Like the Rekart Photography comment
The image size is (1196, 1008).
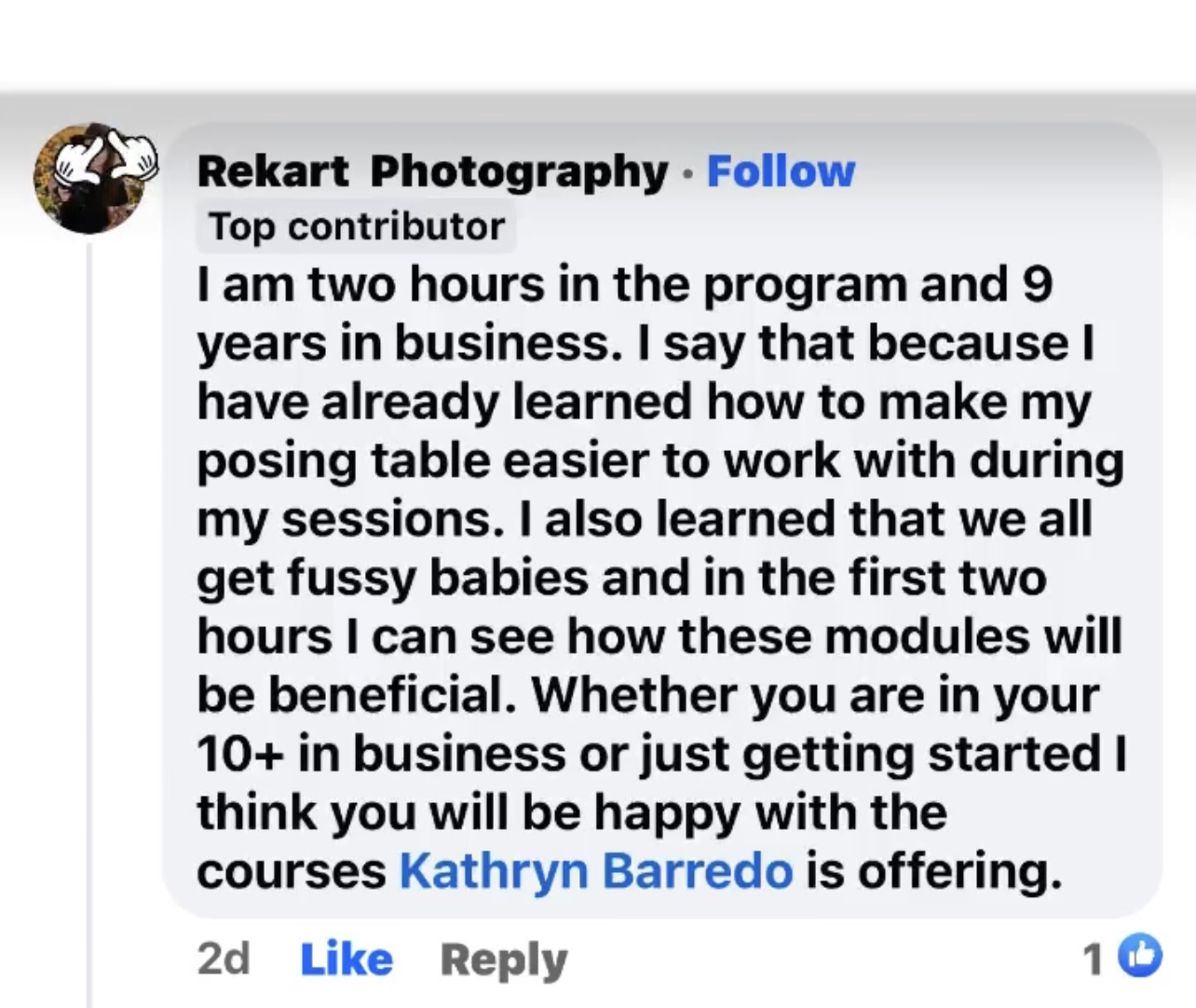347,959
